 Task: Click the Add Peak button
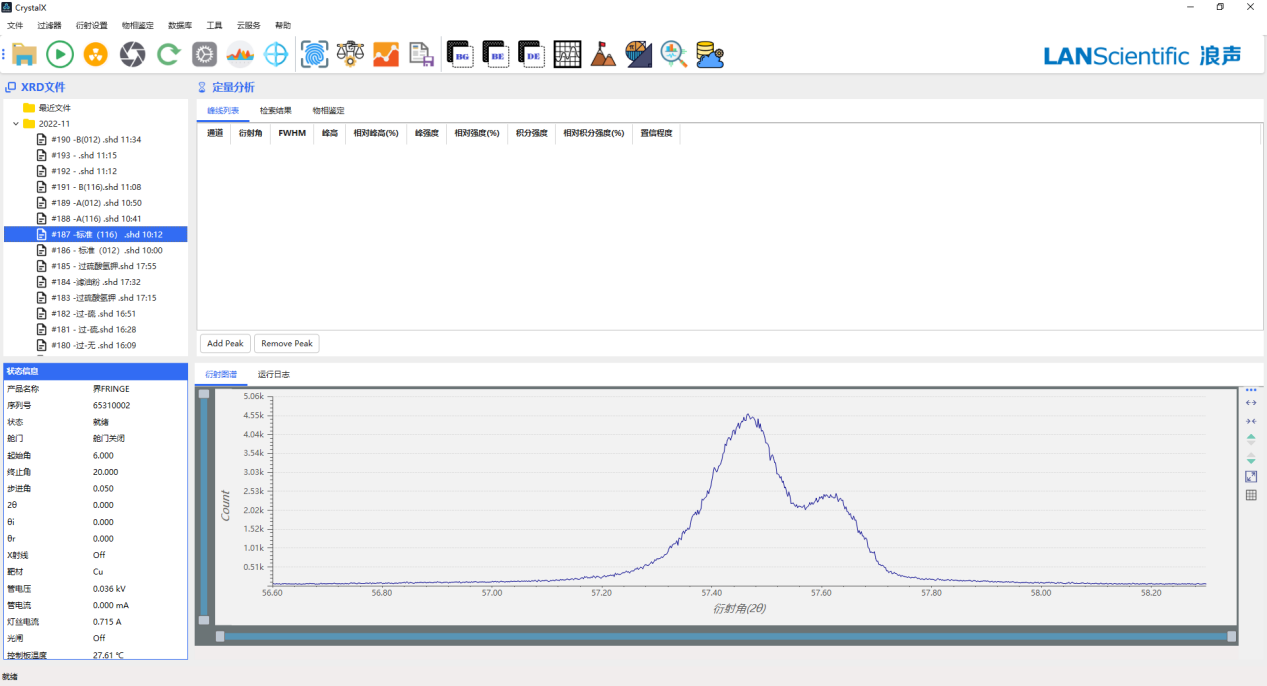(x=225, y=344)
